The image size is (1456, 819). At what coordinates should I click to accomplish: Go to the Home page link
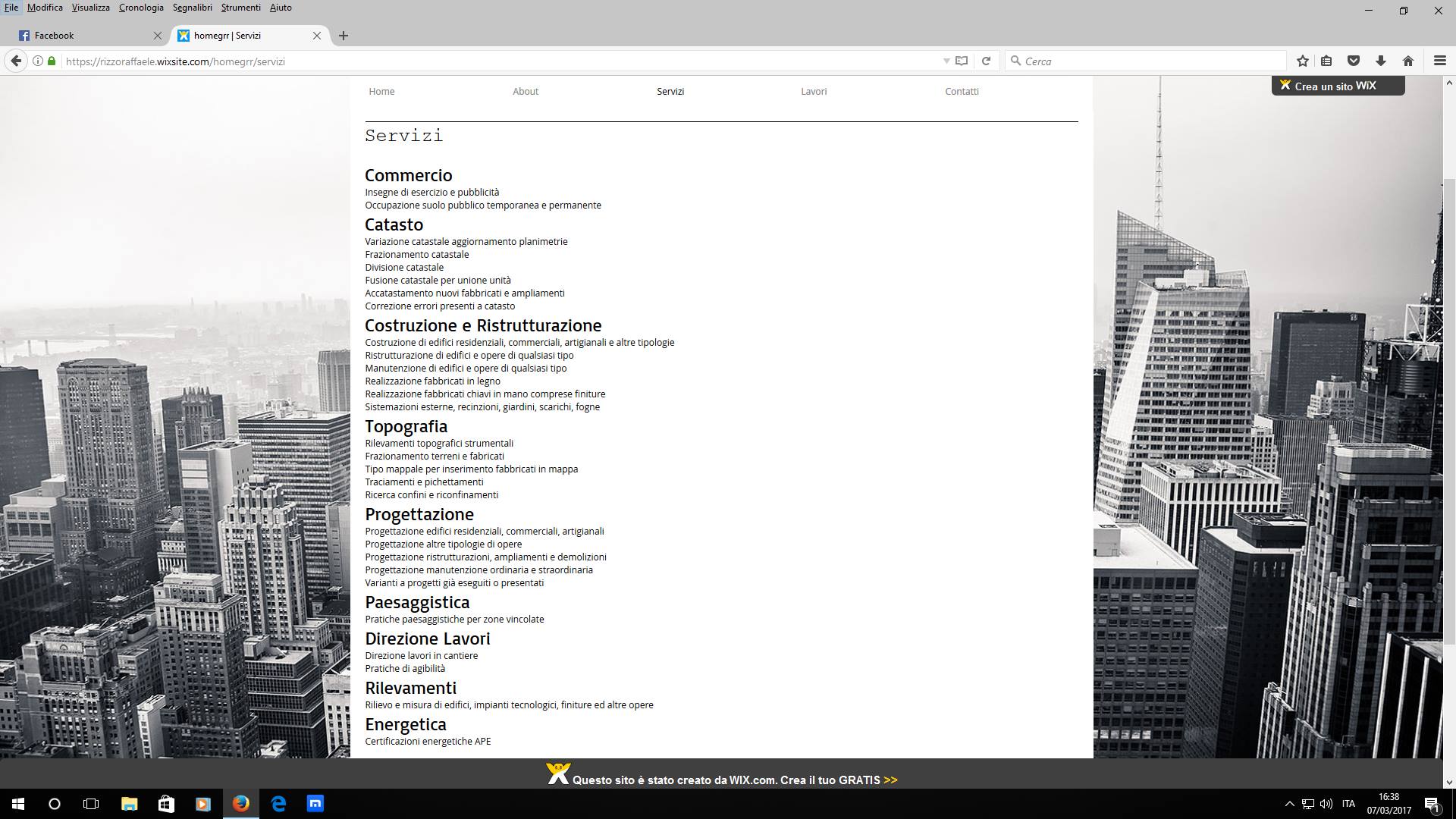pyautogui.click(x=381, y=92)
